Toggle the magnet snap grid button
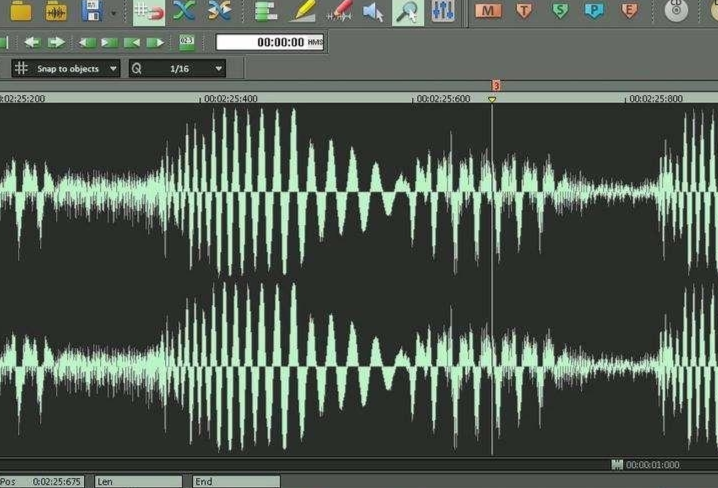The image size is (718, 488). point(149,12)
